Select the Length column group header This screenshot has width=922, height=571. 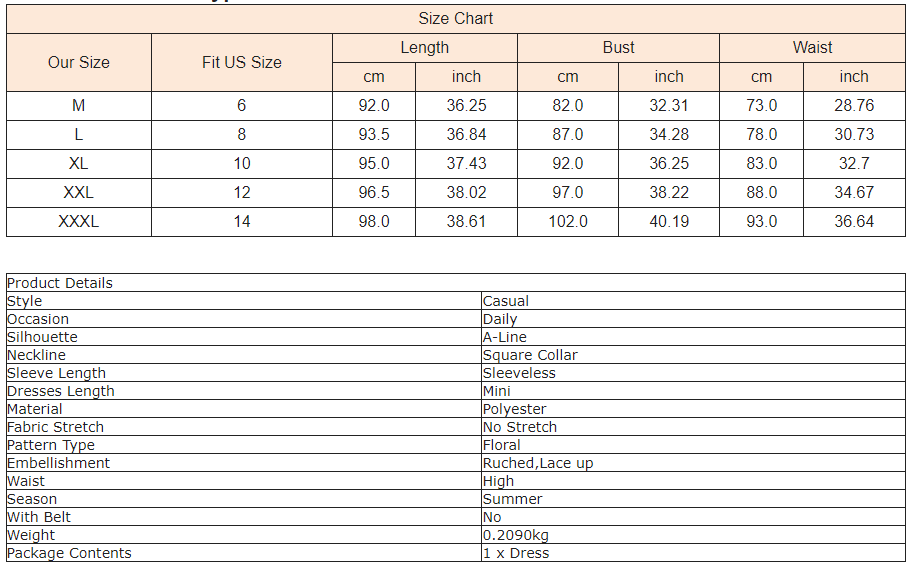click(425, 48)
